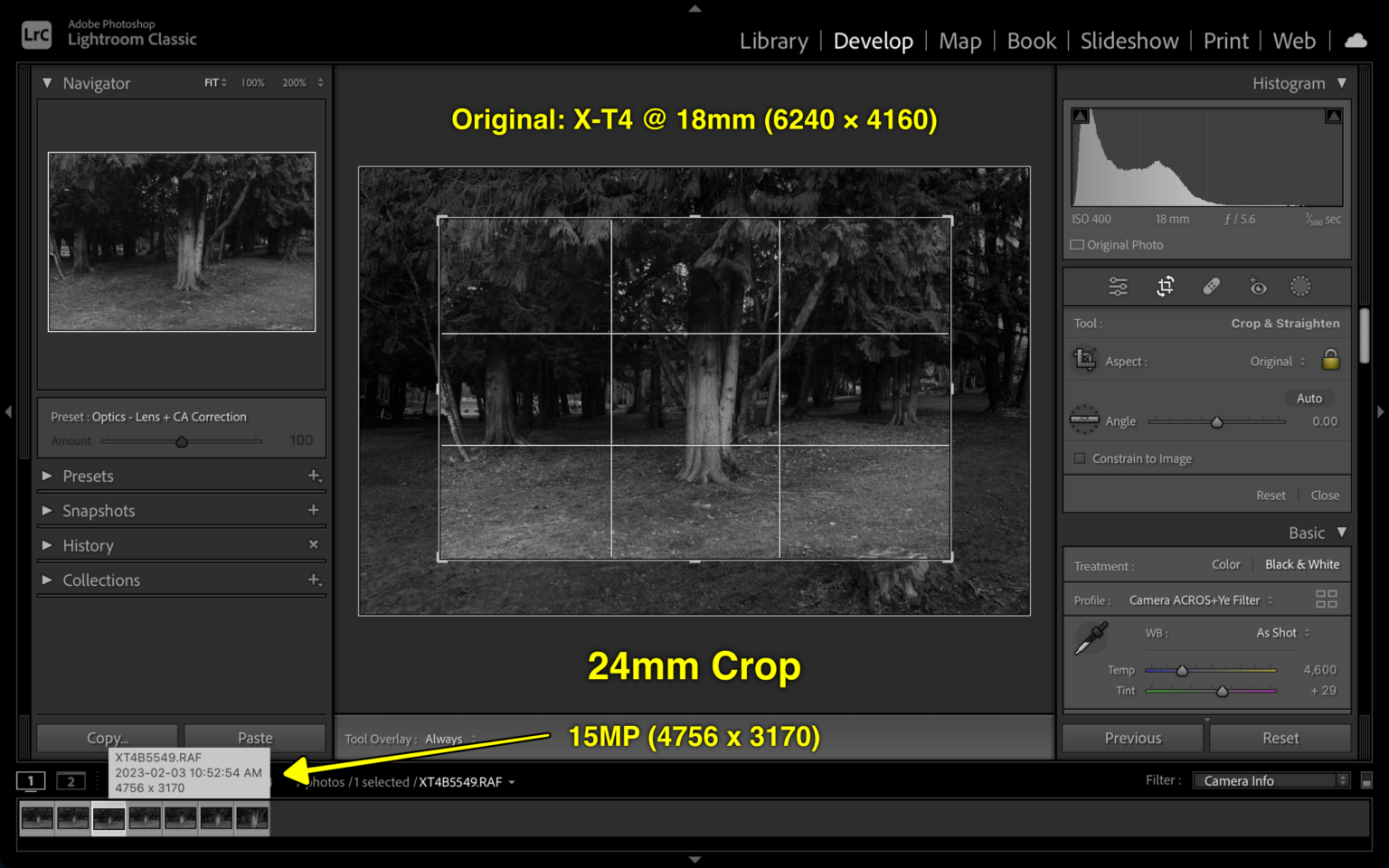Click the White Balance eyedropper
Screen dimensions: 1389x868
click(1090, 637)
